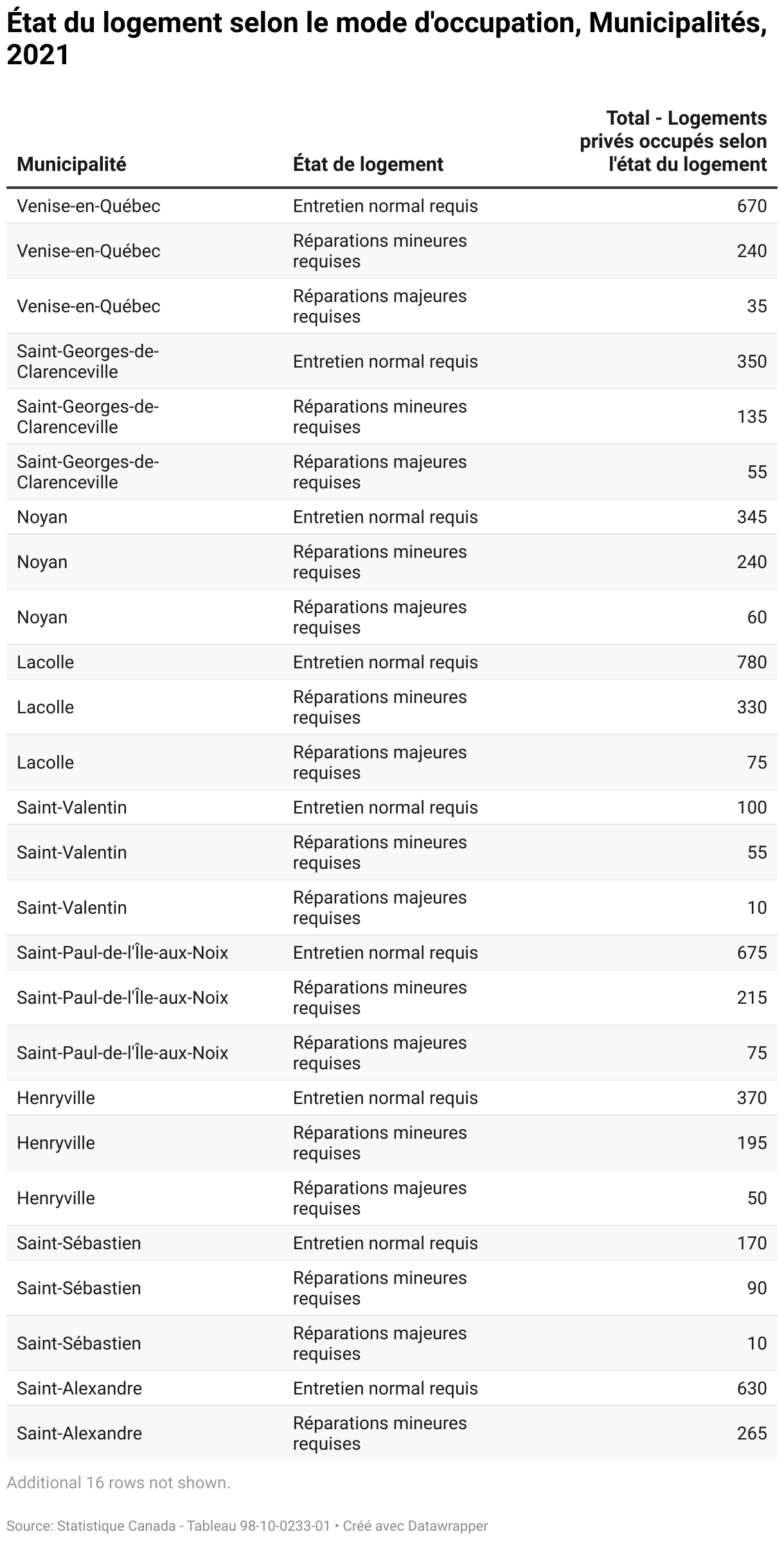Select Saint-Valentin Réparations majeures requises row
The width and height of the screenshot is (784, 1541).
(392, 907)
